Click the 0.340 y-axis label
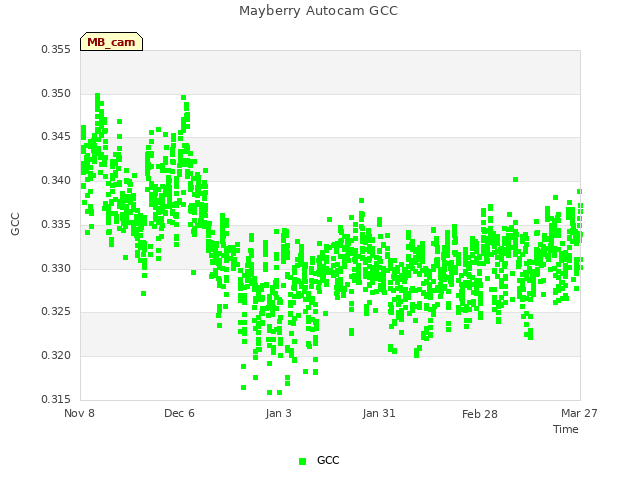The width and height of the screenshot is (640, 480). click(56, 180)
